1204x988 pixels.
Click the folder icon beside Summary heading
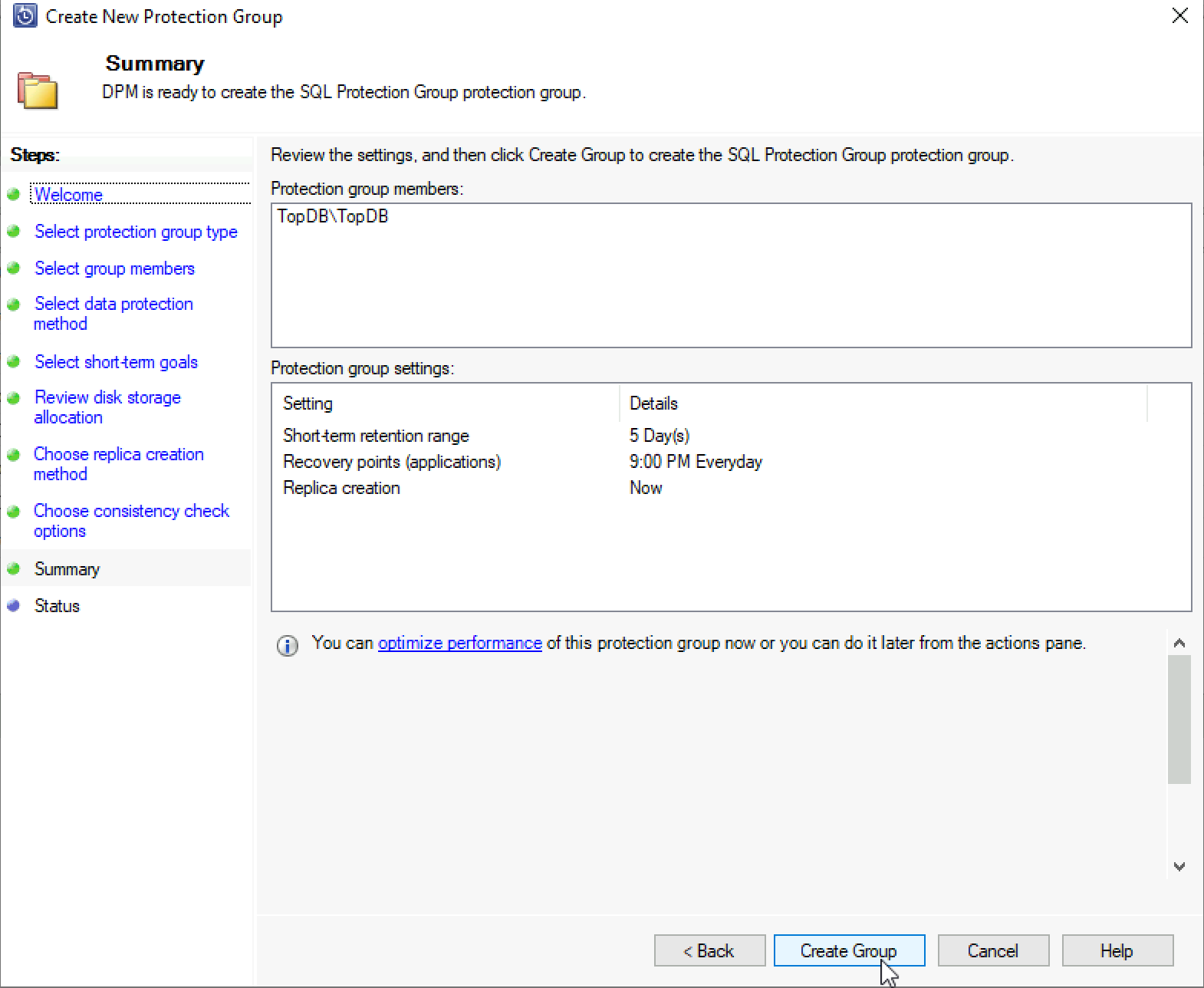pos(38,91)
